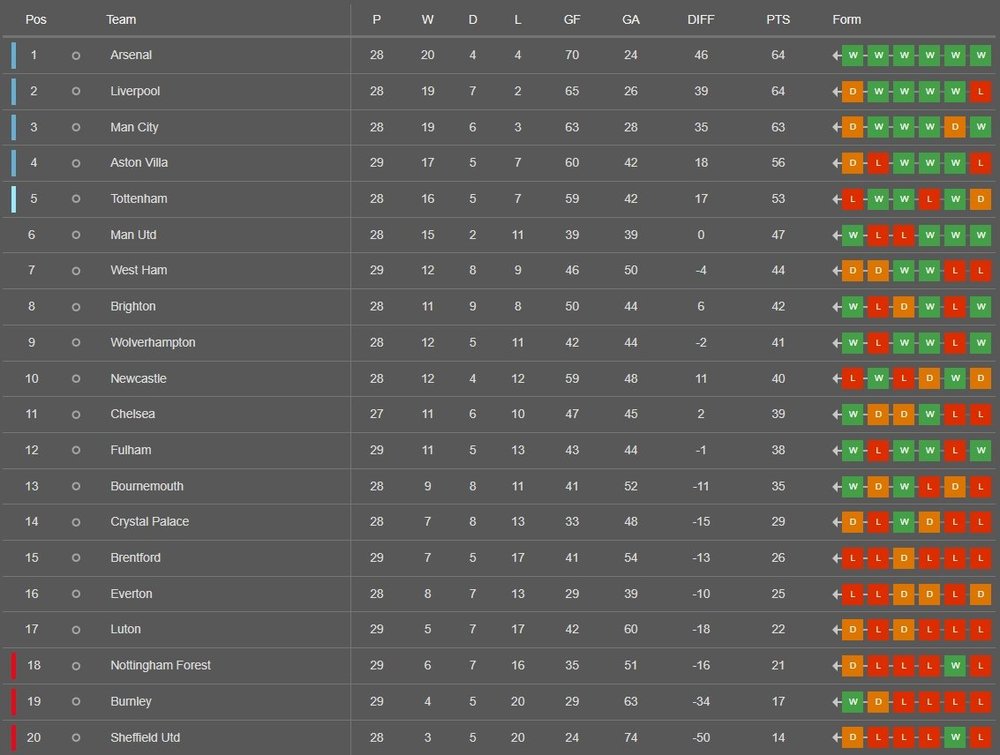Open the Nottingham Forest team link
Viewport: 1000px width, 755px height.
[160, 666]
